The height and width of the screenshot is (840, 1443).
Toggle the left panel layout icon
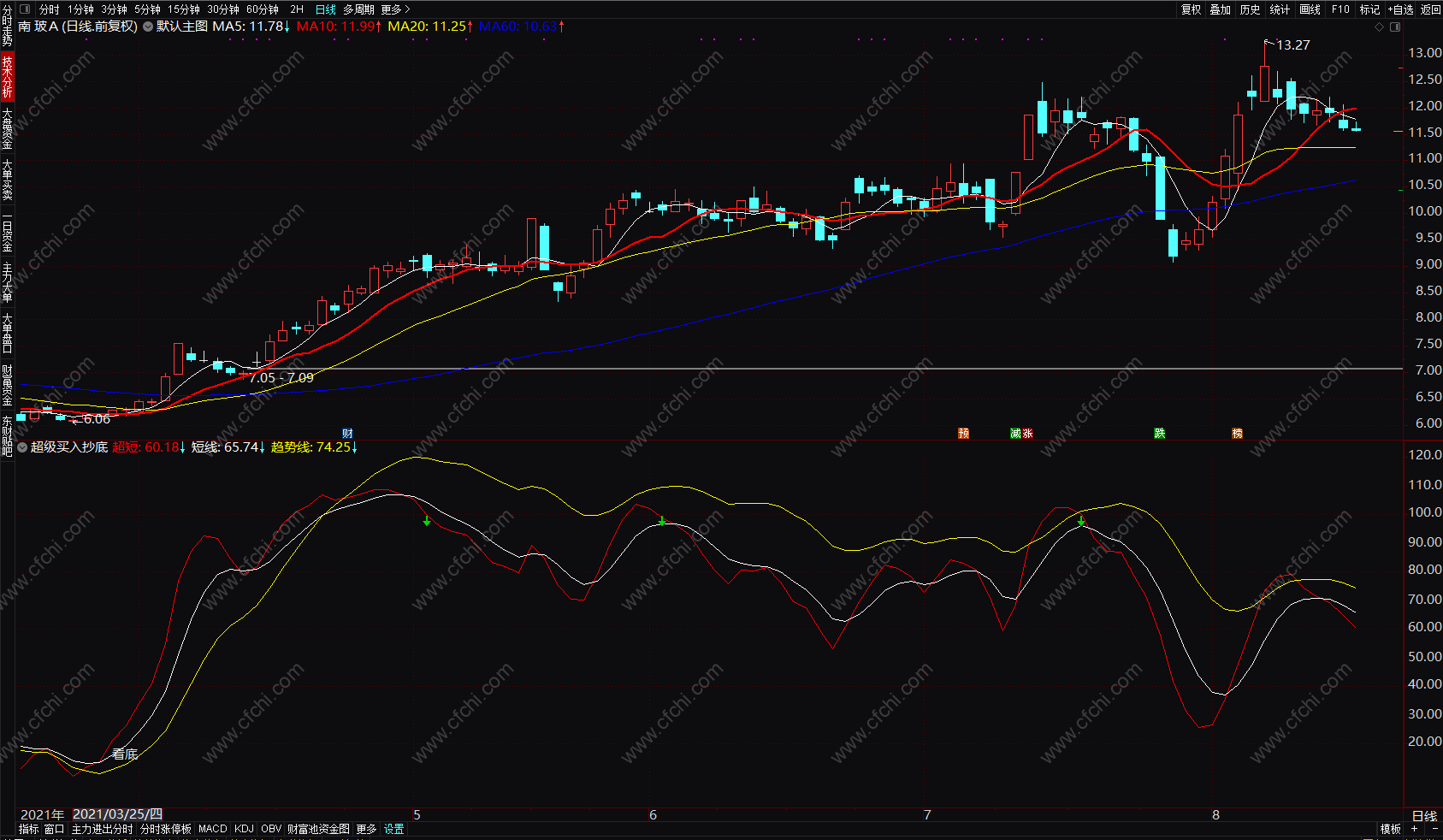coord(25,9)
